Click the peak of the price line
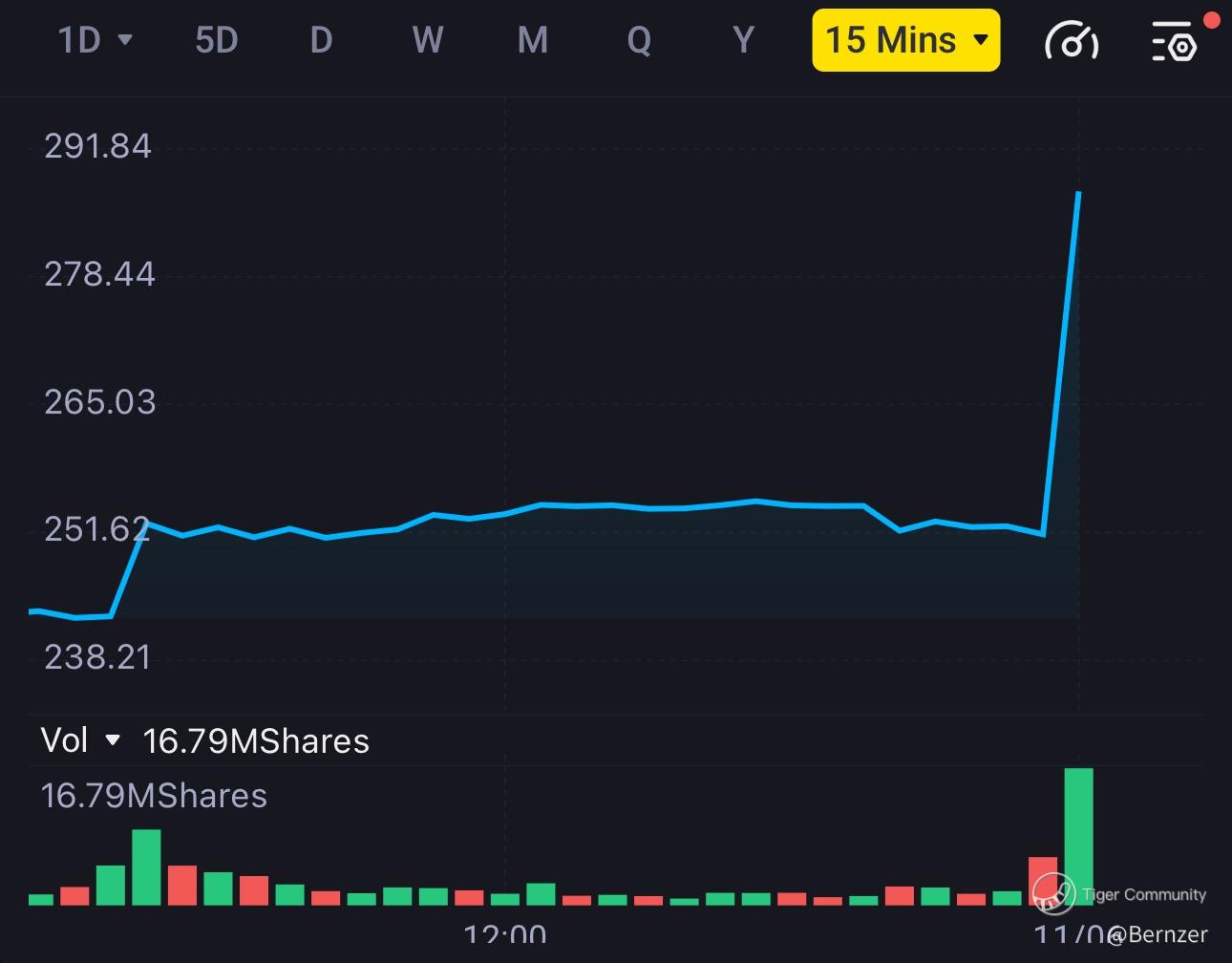 [1078, 193]
